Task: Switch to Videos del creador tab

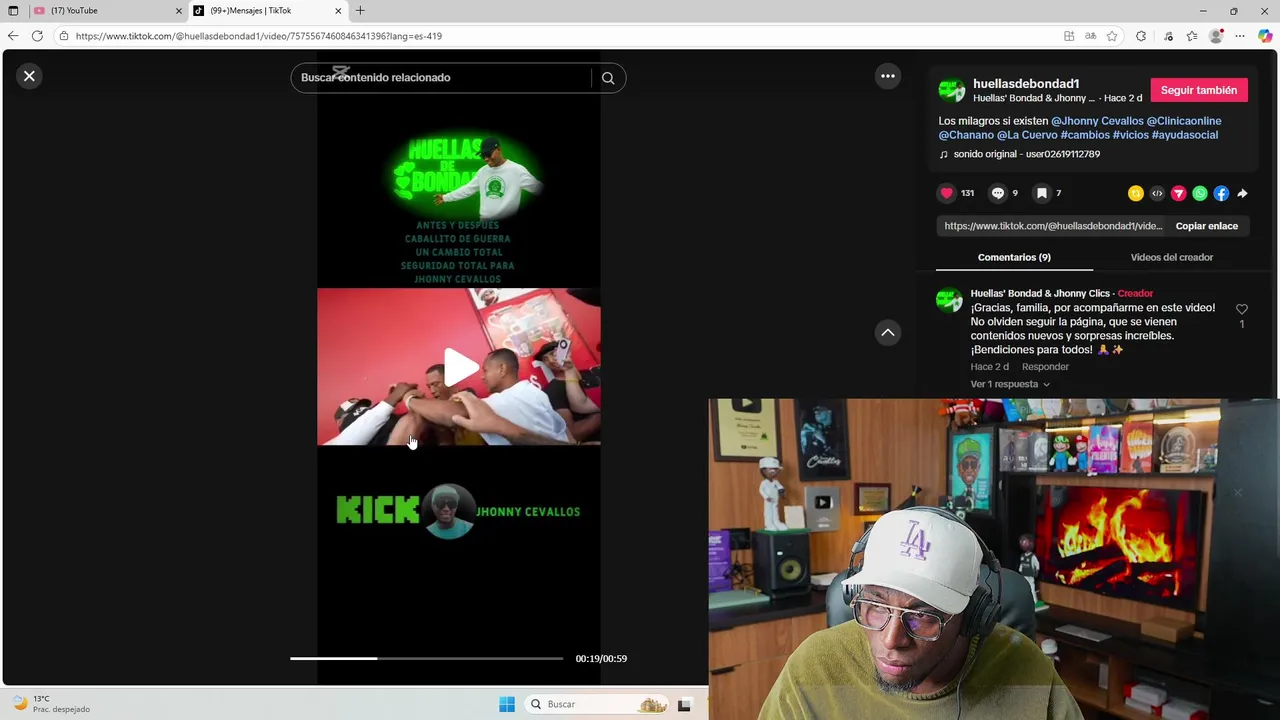Action: click(1171, 257)
